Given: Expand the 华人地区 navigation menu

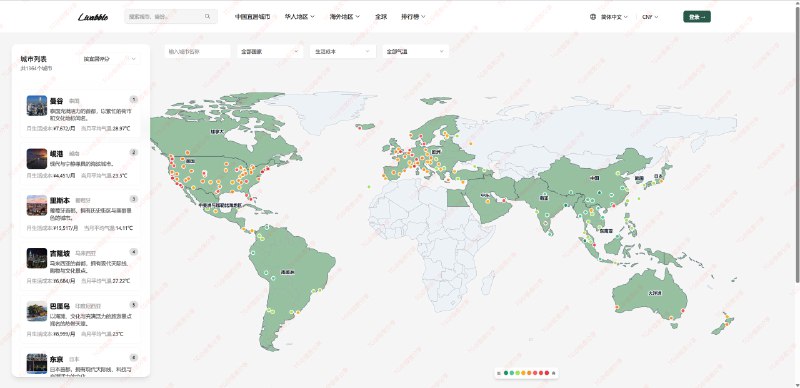Looking at the screenshot, I should point(299,17).
